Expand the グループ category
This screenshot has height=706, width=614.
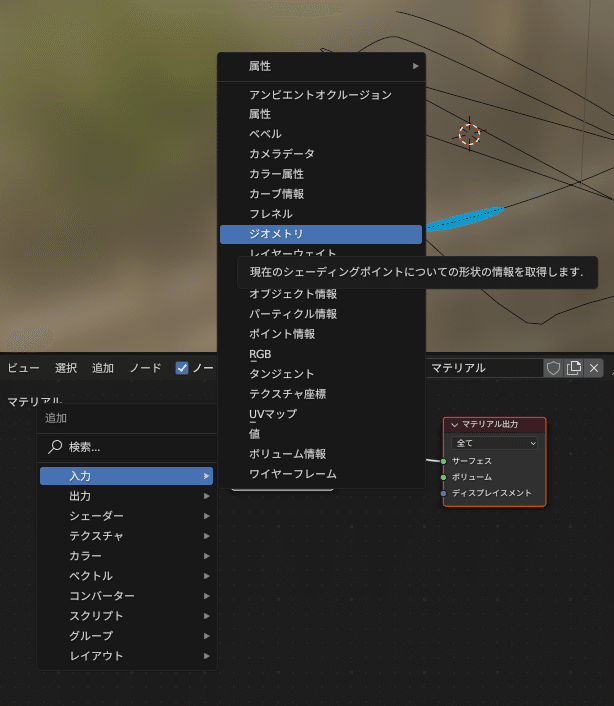coord(126,636)
